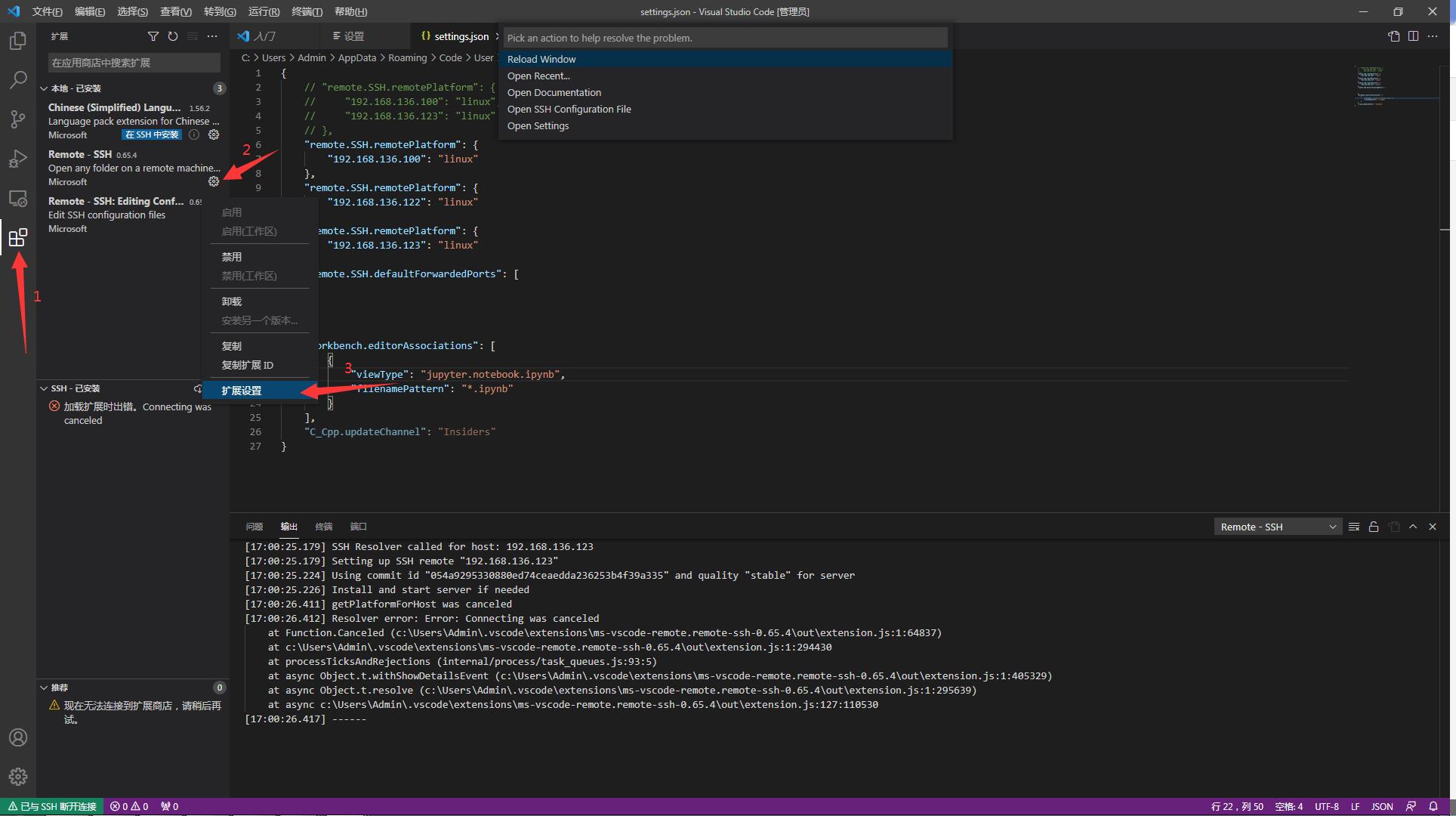Switch to the 问题 panel tab
Screen dimensions: 1456x816
[x=254, y=527]
